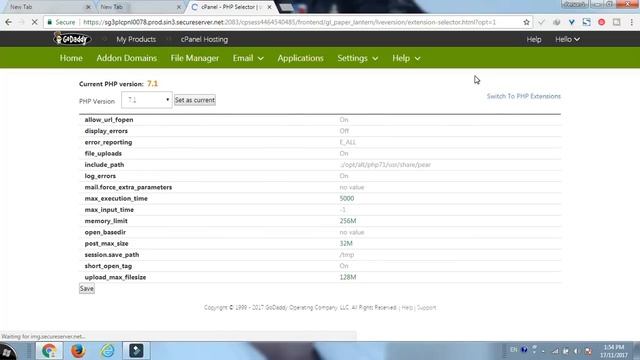Expand the Hello account menu

[x=567, y=39]
